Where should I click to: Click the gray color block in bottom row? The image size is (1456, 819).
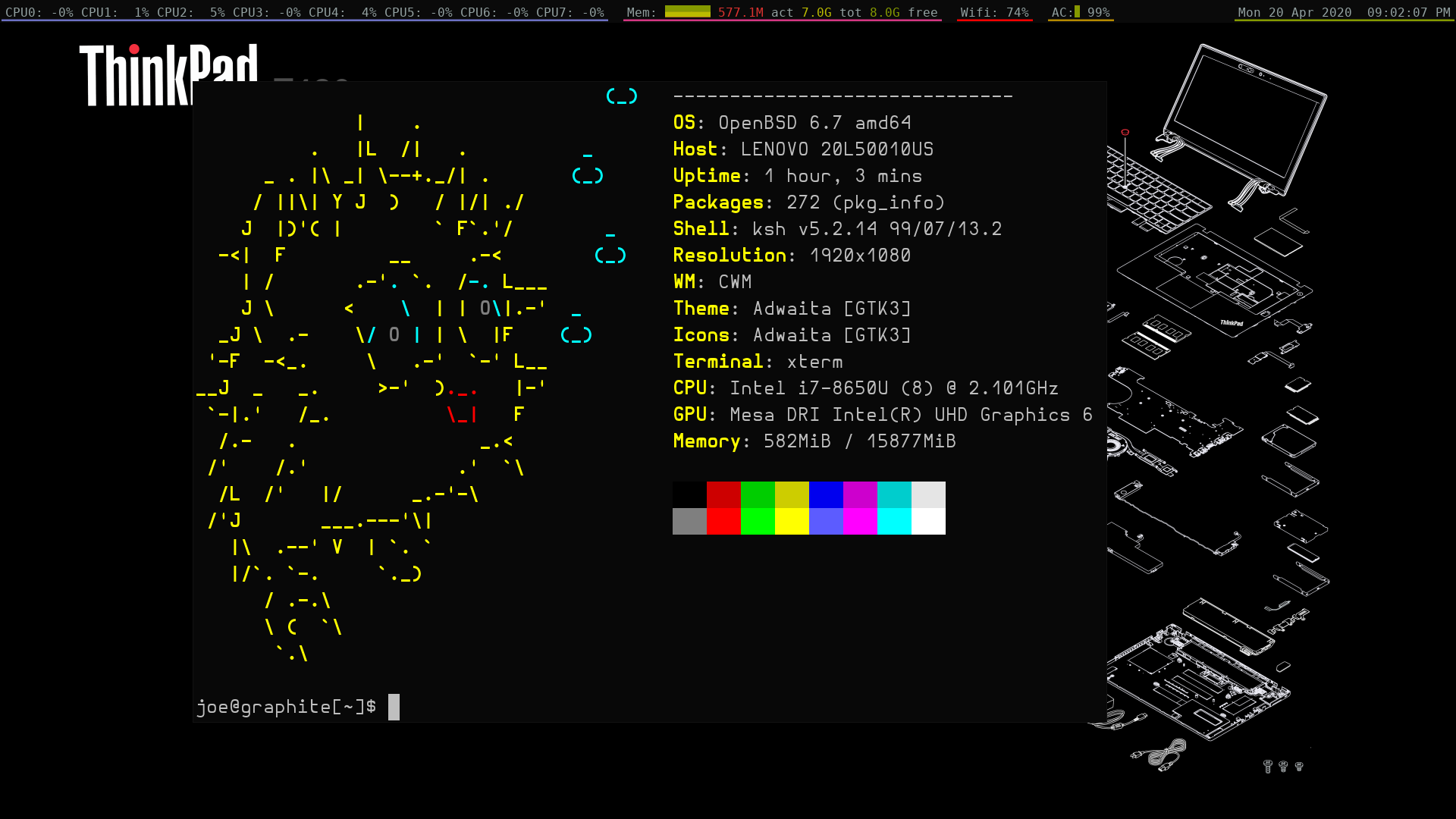point(689,521)
